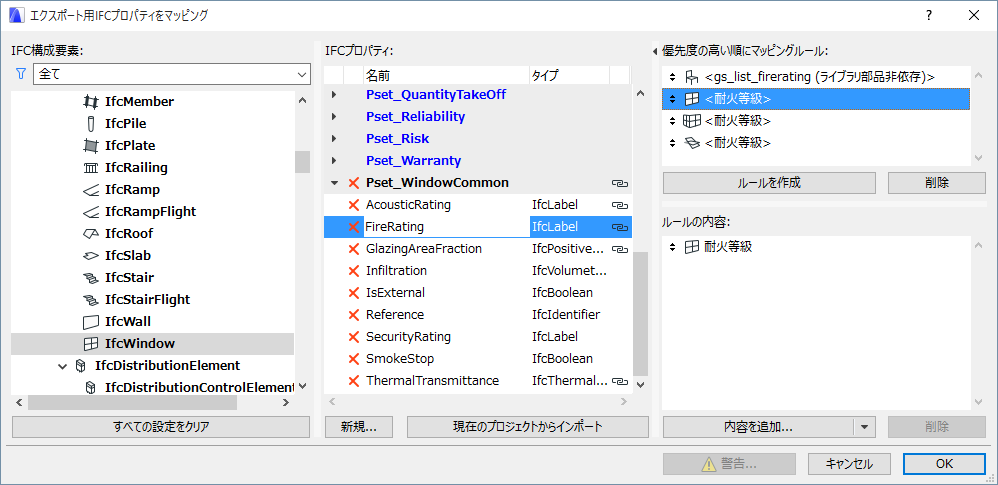Click the red X beside AcousticRating

coord(353,205)
